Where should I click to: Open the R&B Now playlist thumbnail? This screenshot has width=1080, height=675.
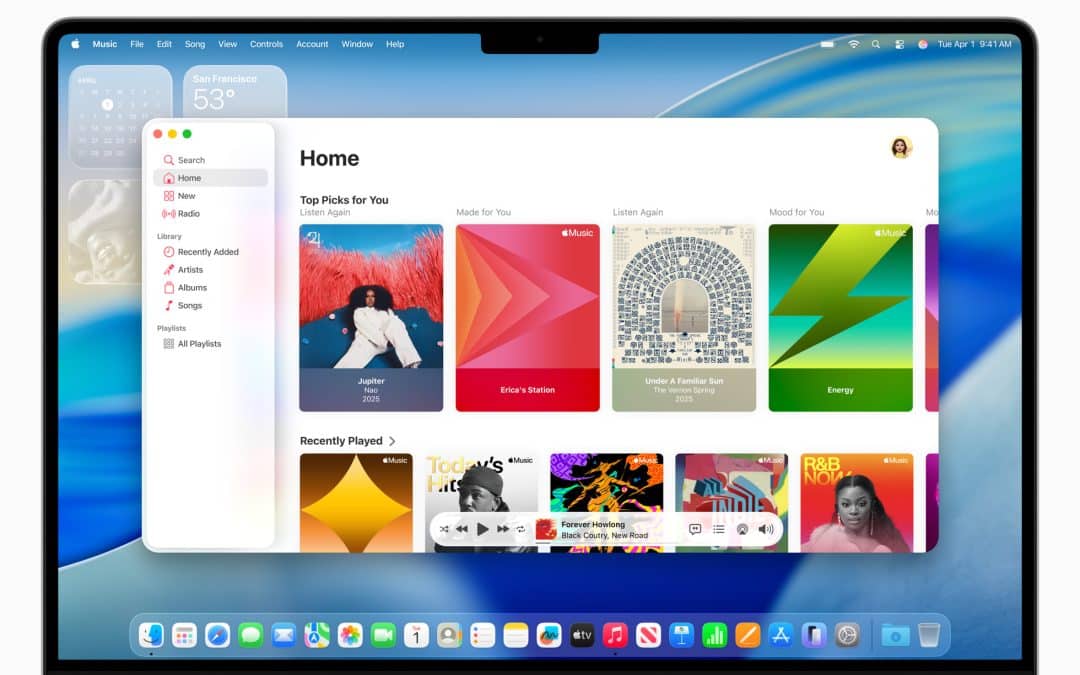tap(857, 503)
